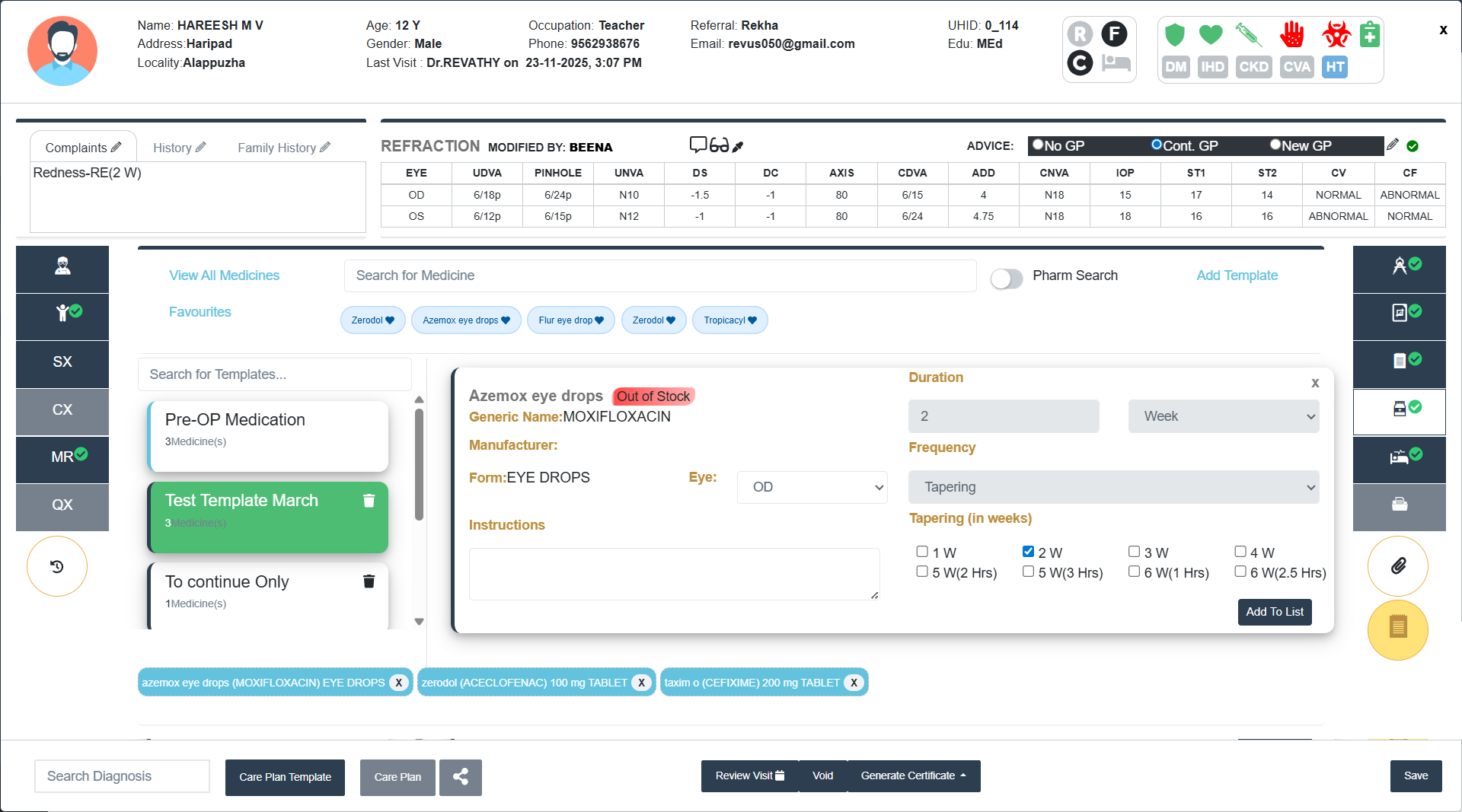Open the Eye OD selection dropdown
1462x812 pixels.
click(812, 487)
